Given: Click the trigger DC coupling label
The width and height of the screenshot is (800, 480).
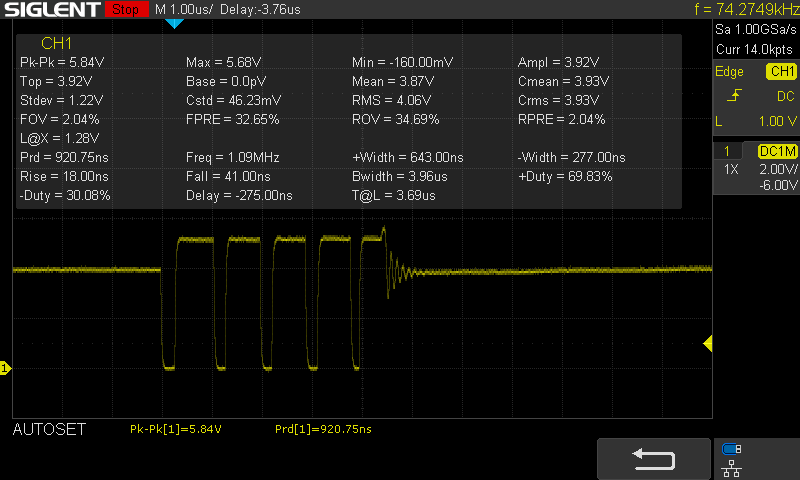Looking at the screenshot, I should (x=786, y=96).
